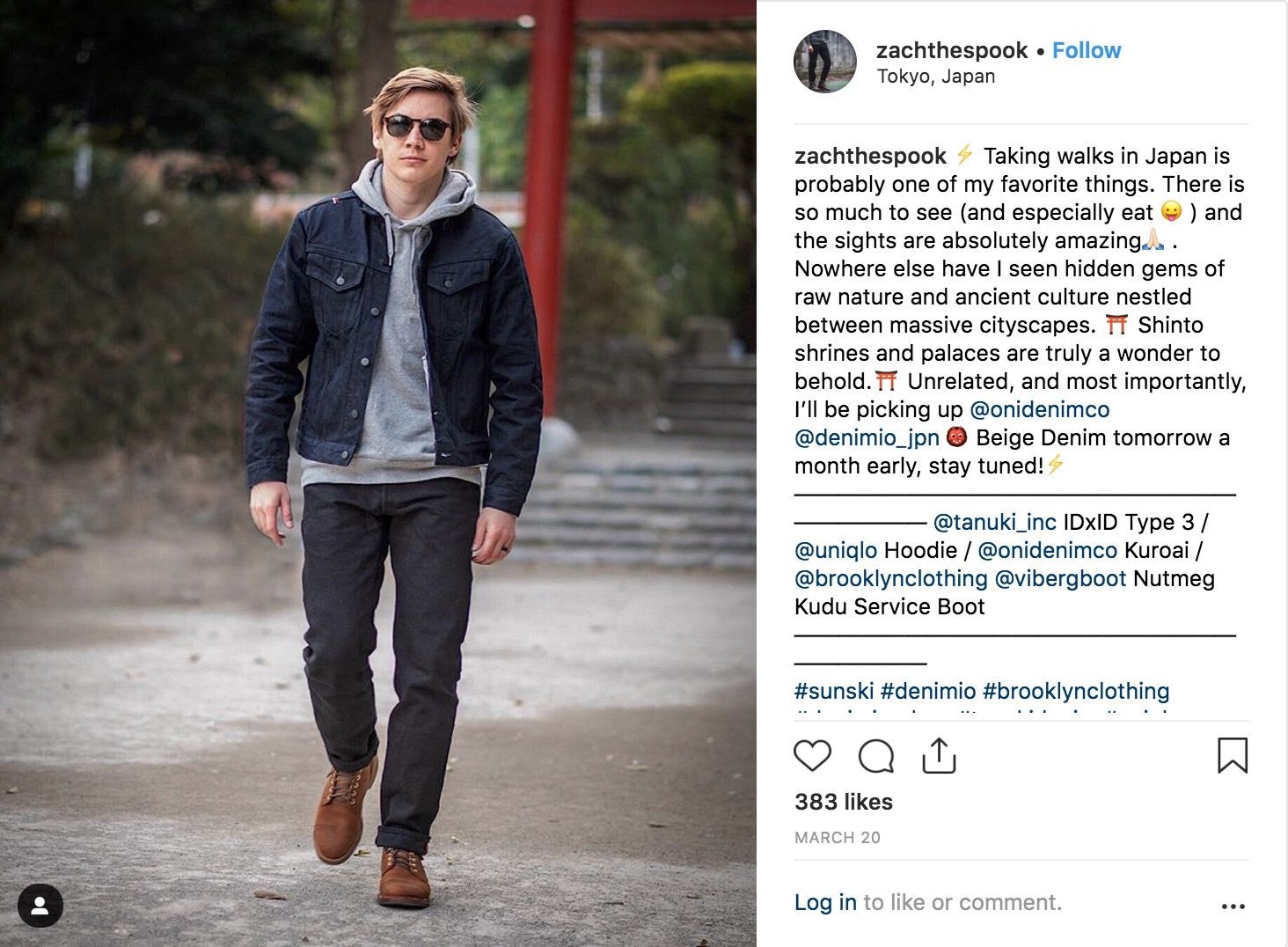Open the zachthespook username in header
The image size is (1288, 947).
coord(952,50)
